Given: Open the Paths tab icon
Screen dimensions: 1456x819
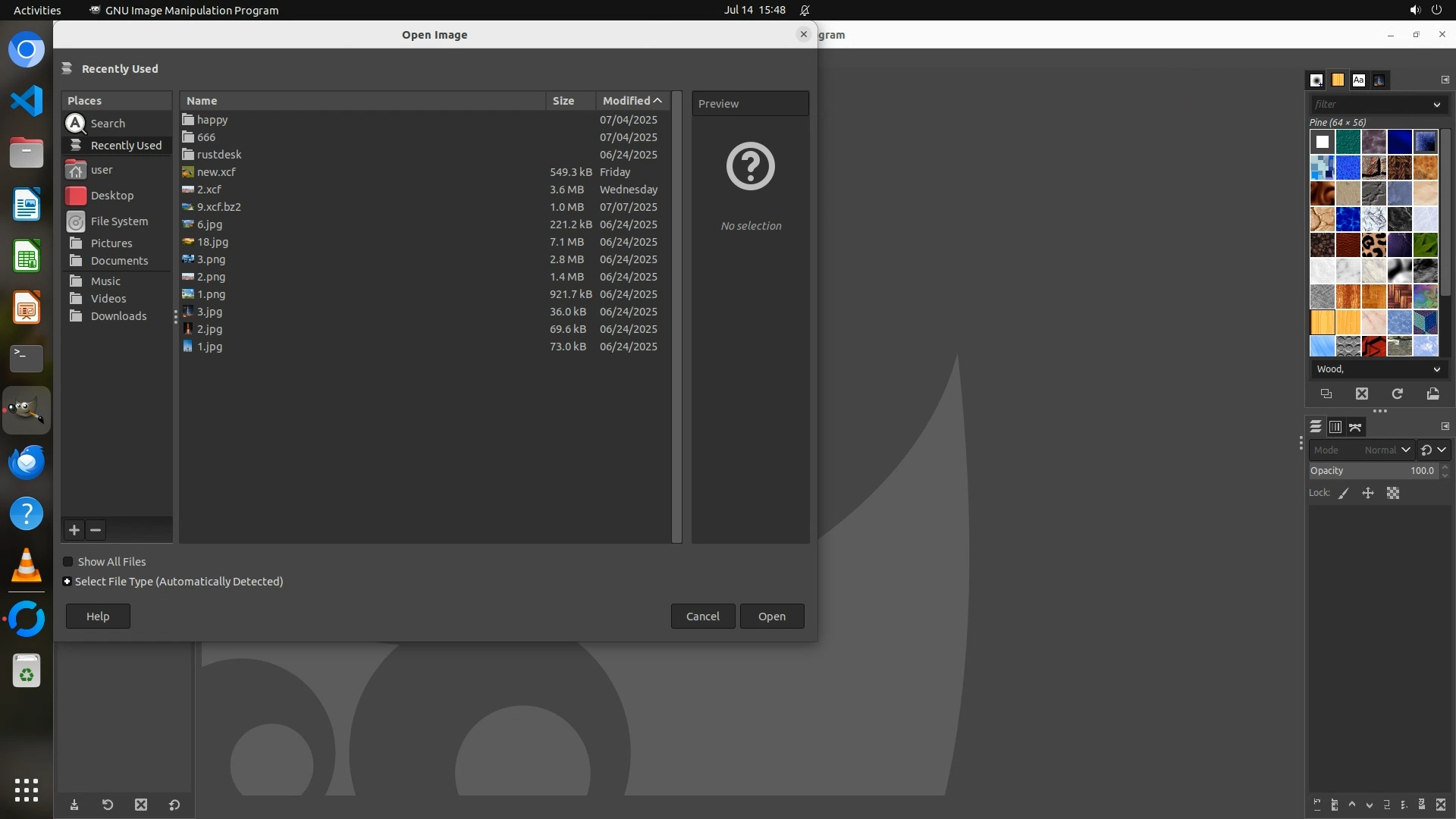Looking at the screenshot, I should pyautogui.click(x=1355, y=427).
